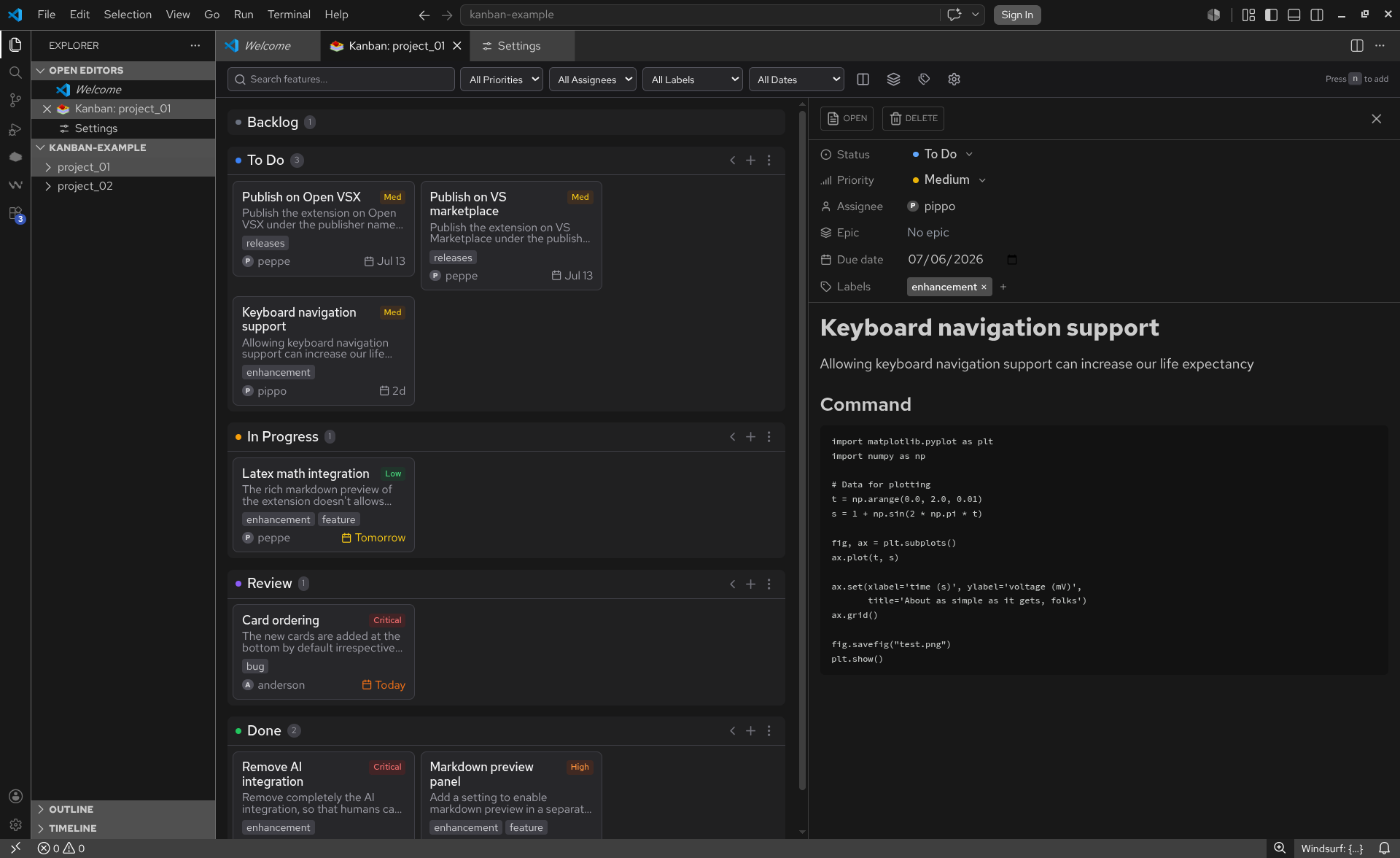
Task: Collapse the To Do column
Action: pyautogui.click(x=732, y=161)
